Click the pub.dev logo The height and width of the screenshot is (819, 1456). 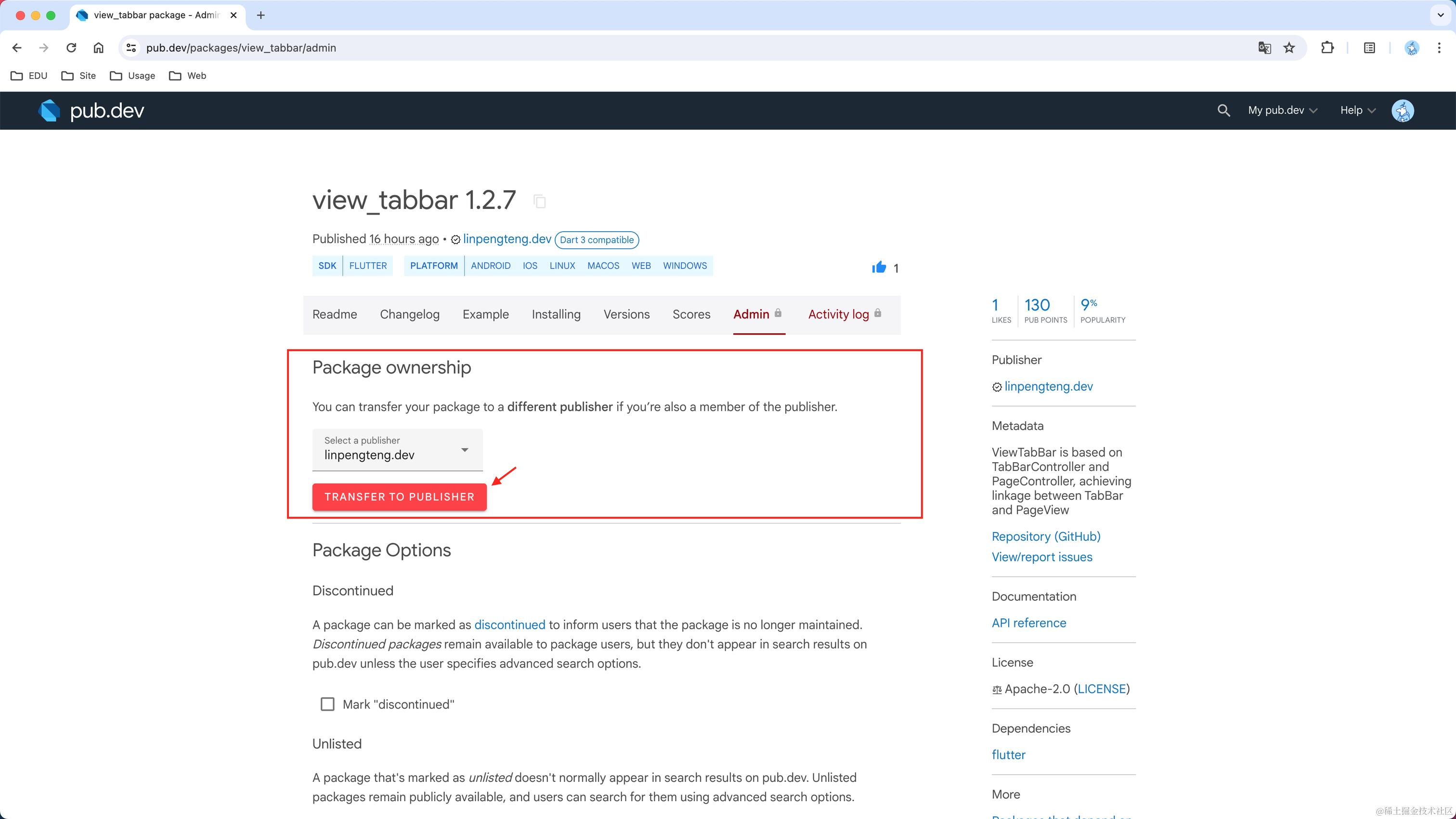(x=91, y=111)
